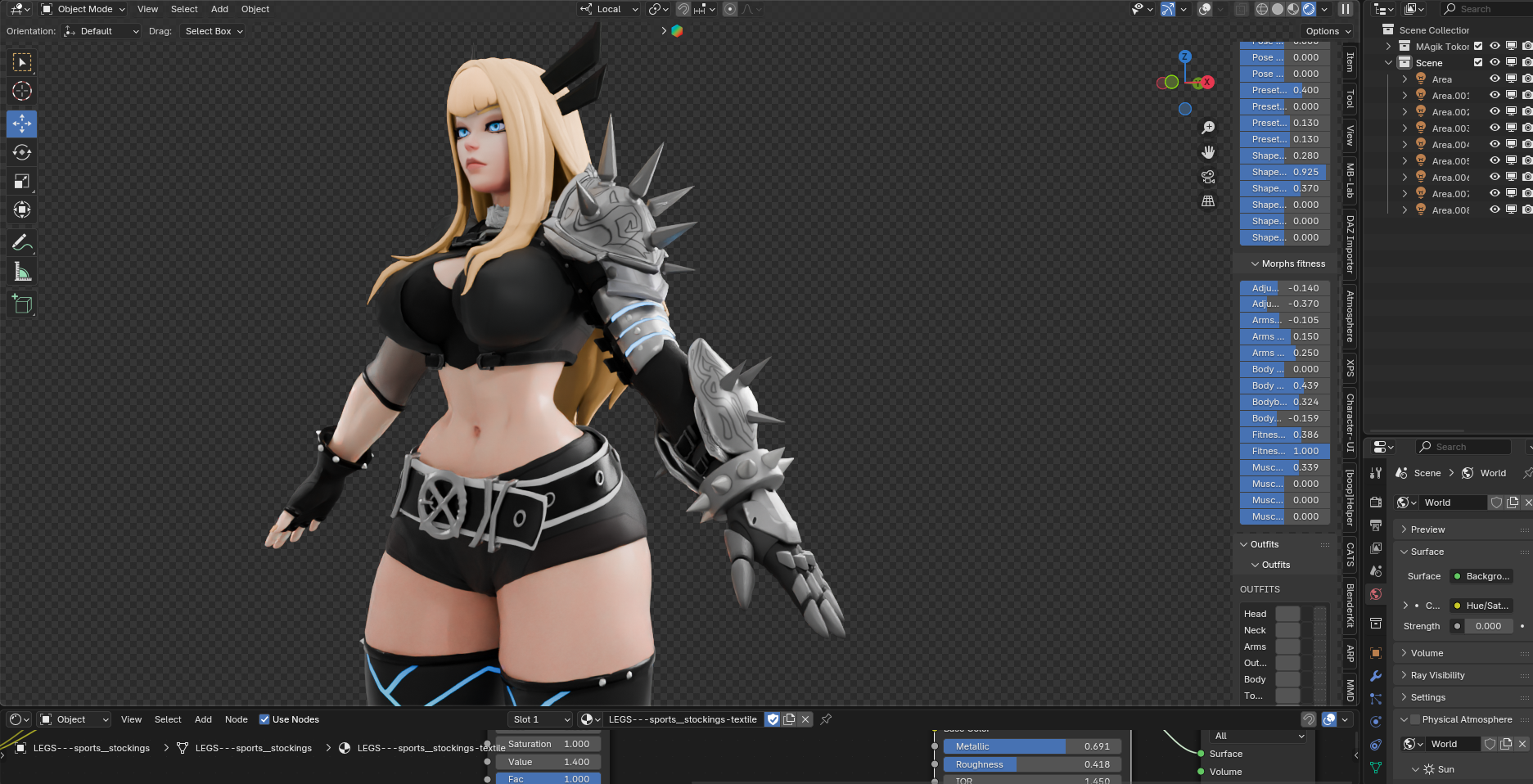Activate the 3D Cursor tool
The width and height of the screenshot is (1533, 784).
coord(22,91)
